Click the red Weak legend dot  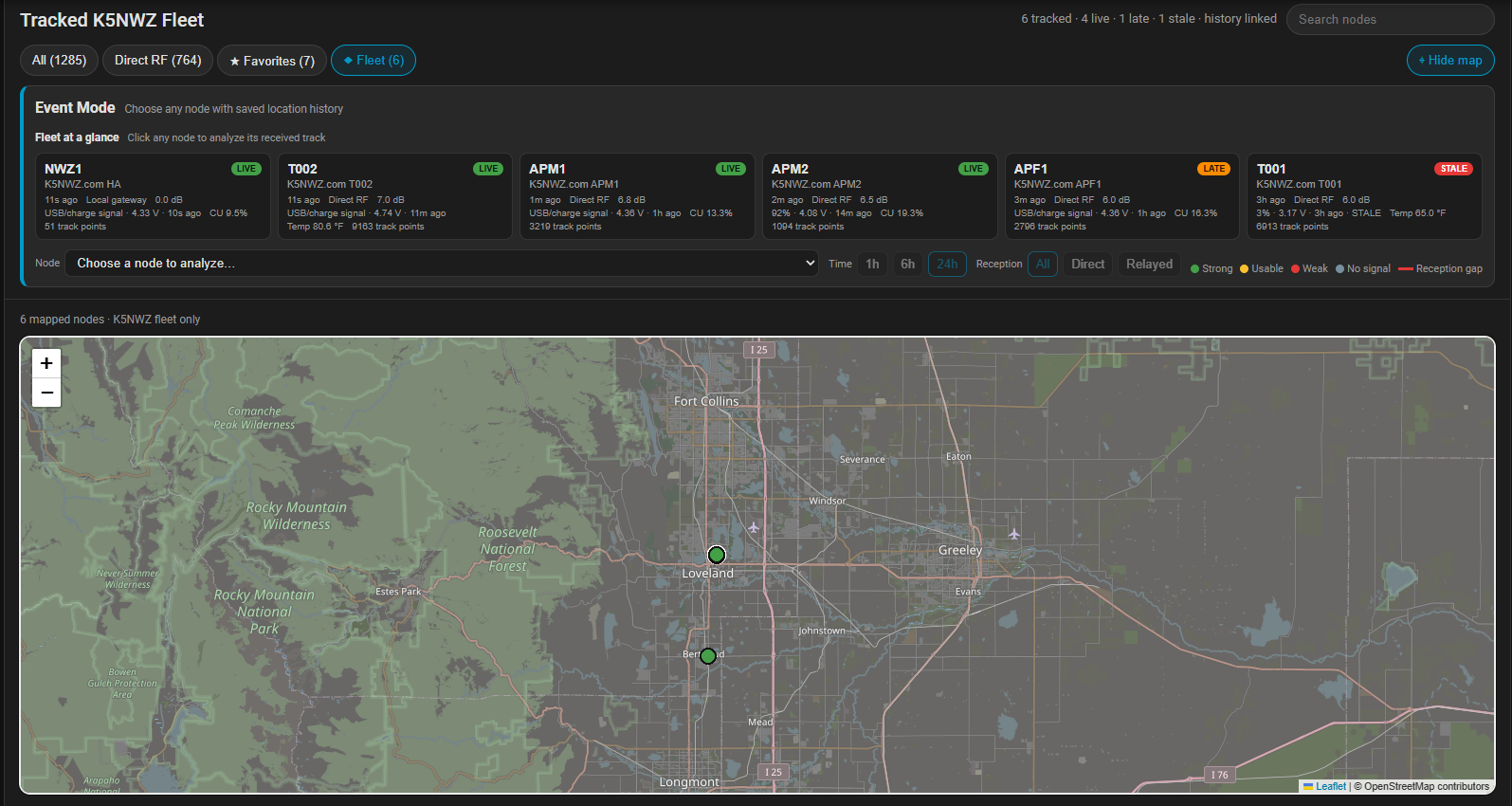(1295, 268)
